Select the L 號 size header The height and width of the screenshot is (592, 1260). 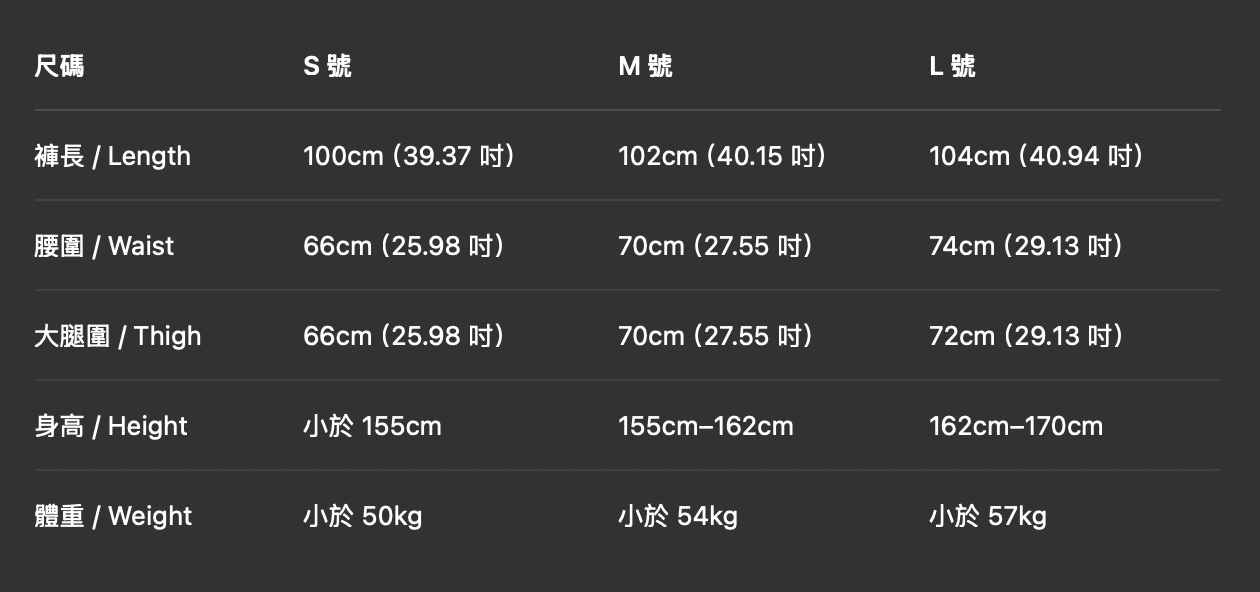click(x=952, y=66)
